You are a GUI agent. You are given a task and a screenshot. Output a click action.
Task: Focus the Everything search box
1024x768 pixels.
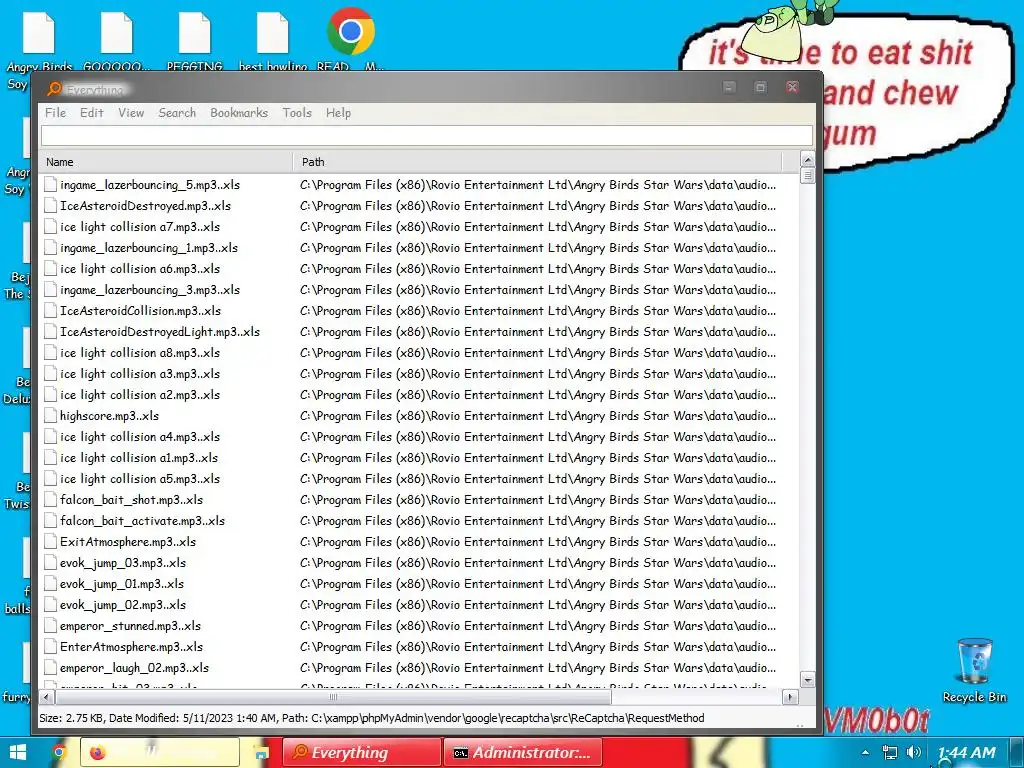pyautogui.click(x=426, y=135)
